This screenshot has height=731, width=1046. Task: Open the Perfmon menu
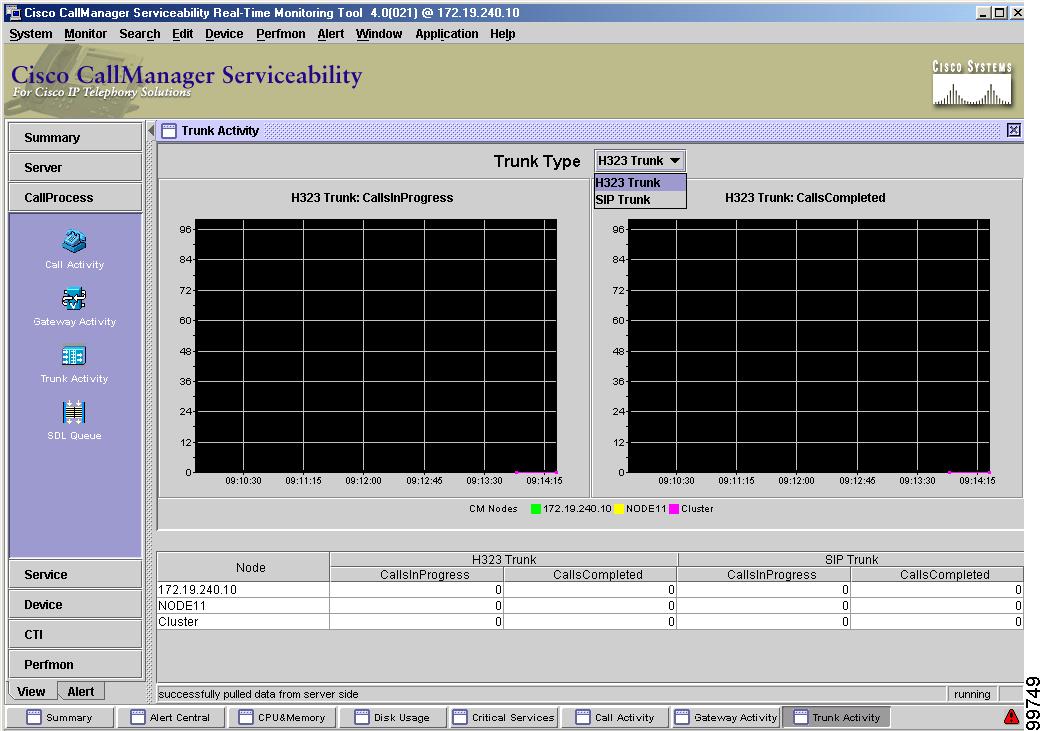[x=281, y=34]
